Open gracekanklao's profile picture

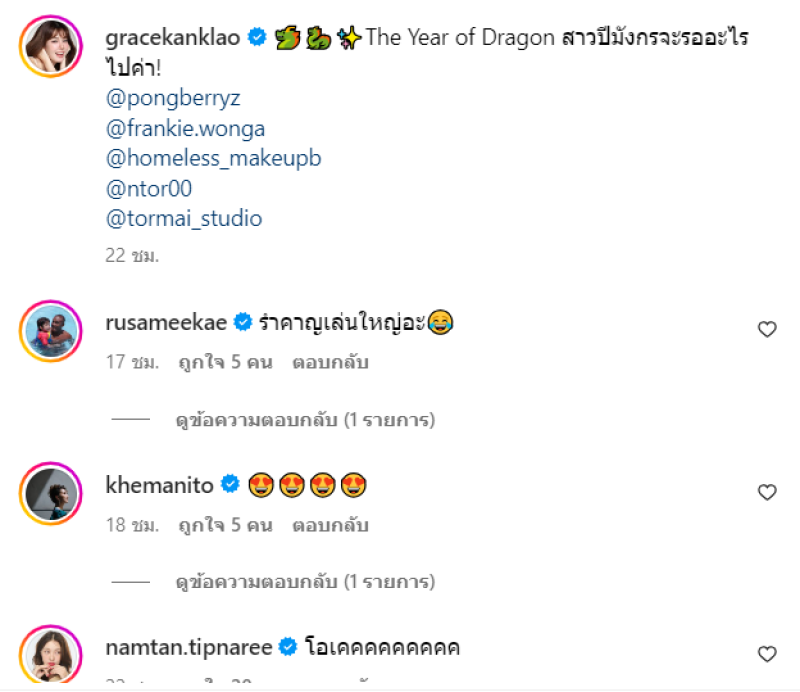point(50,48)
